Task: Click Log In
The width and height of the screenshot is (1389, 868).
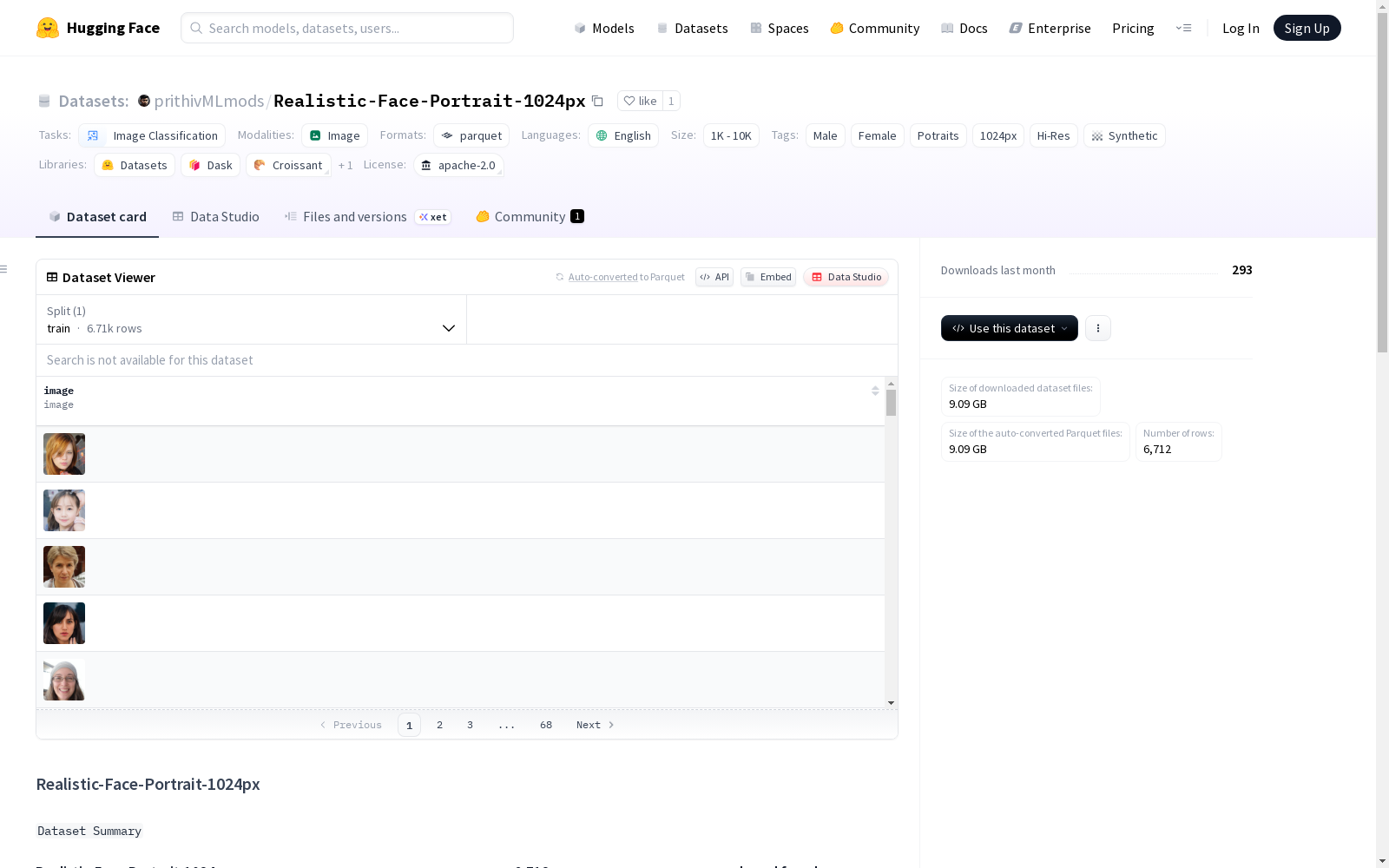Action: tap(1241, 28)
